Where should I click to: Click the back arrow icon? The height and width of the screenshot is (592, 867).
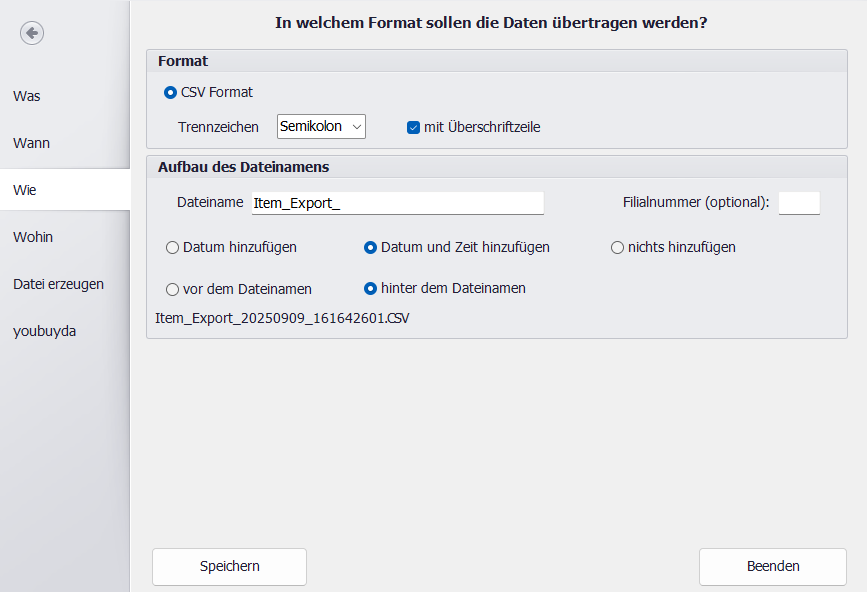[x=32, y=33]
